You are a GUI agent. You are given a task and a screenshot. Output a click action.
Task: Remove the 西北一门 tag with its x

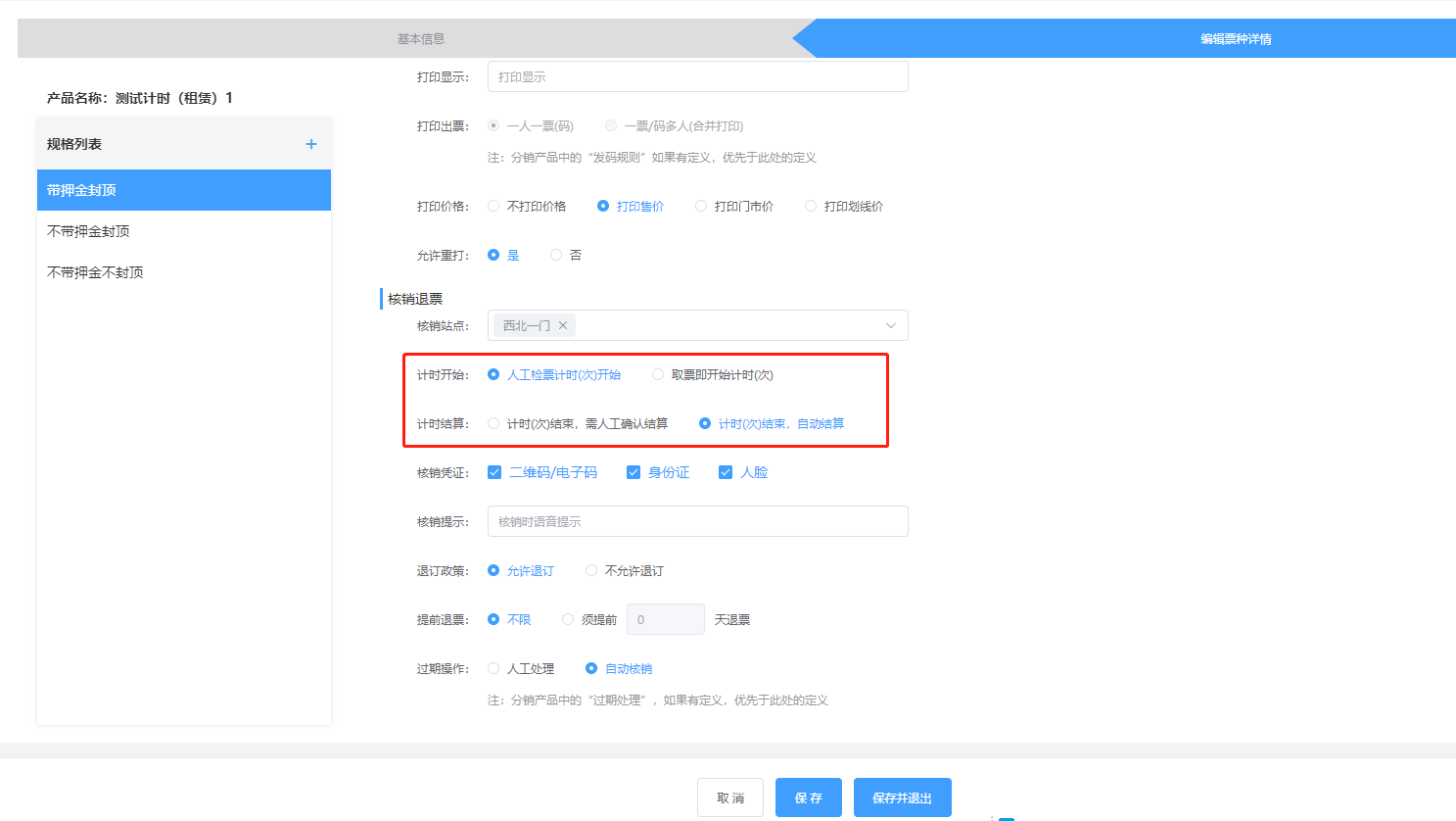(x=563, y=325)
